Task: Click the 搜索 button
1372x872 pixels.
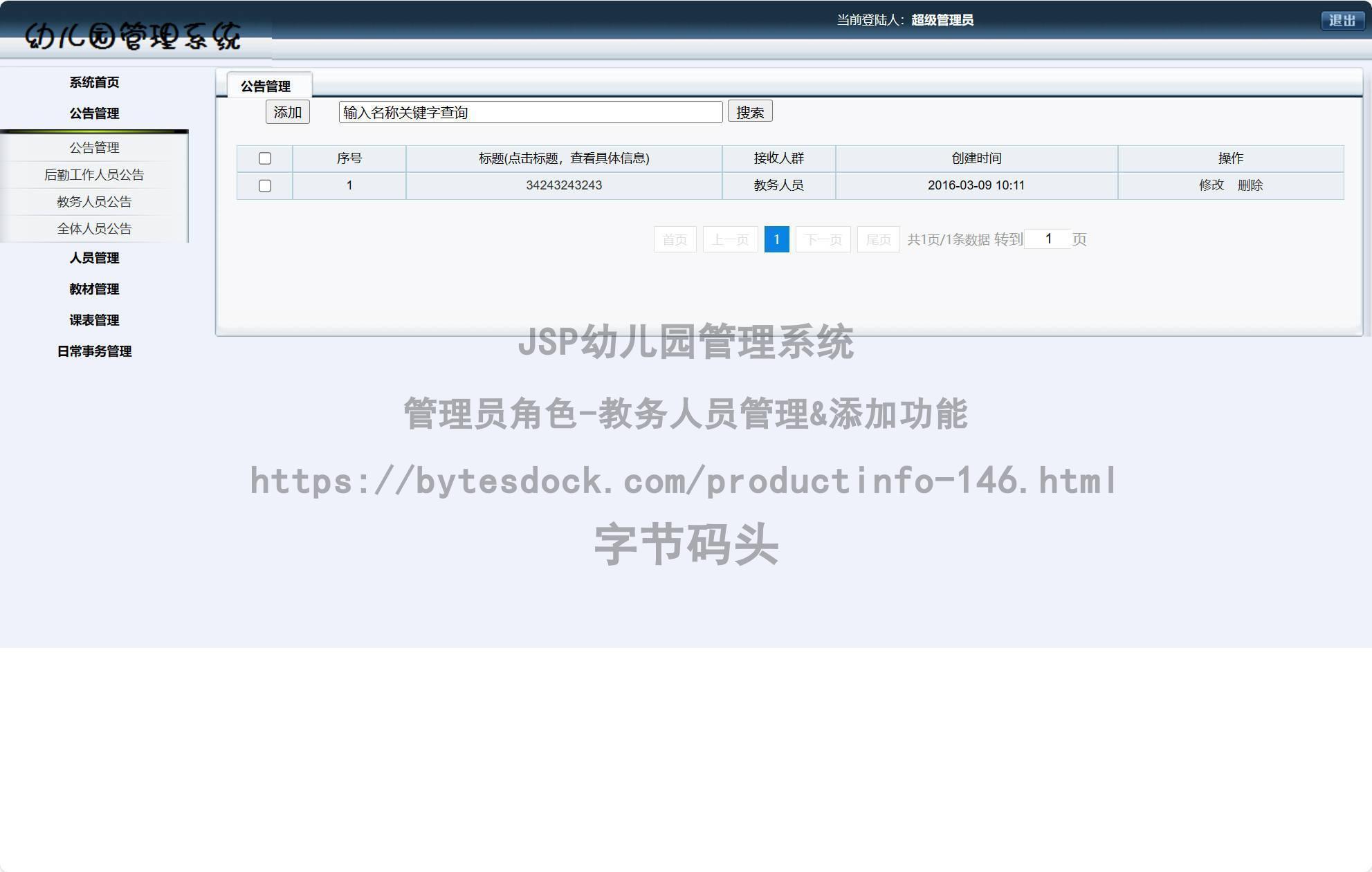Action: [x=750, y=111]
